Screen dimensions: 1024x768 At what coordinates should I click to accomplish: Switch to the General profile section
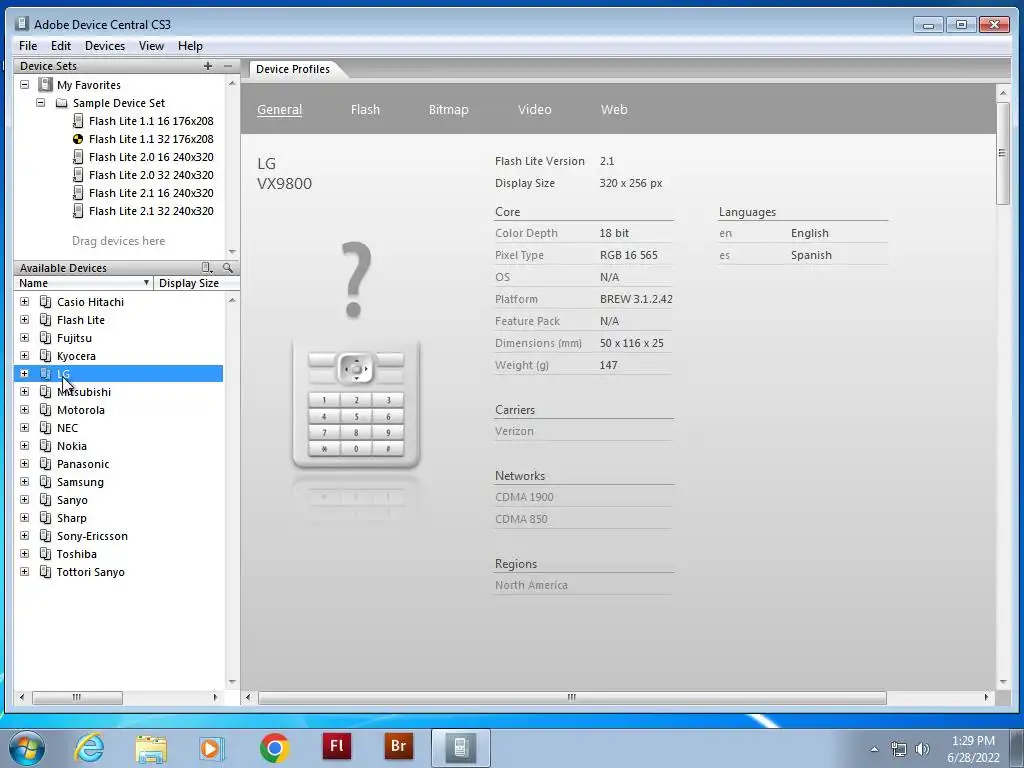pyautogui.click(x=280, y=110)
